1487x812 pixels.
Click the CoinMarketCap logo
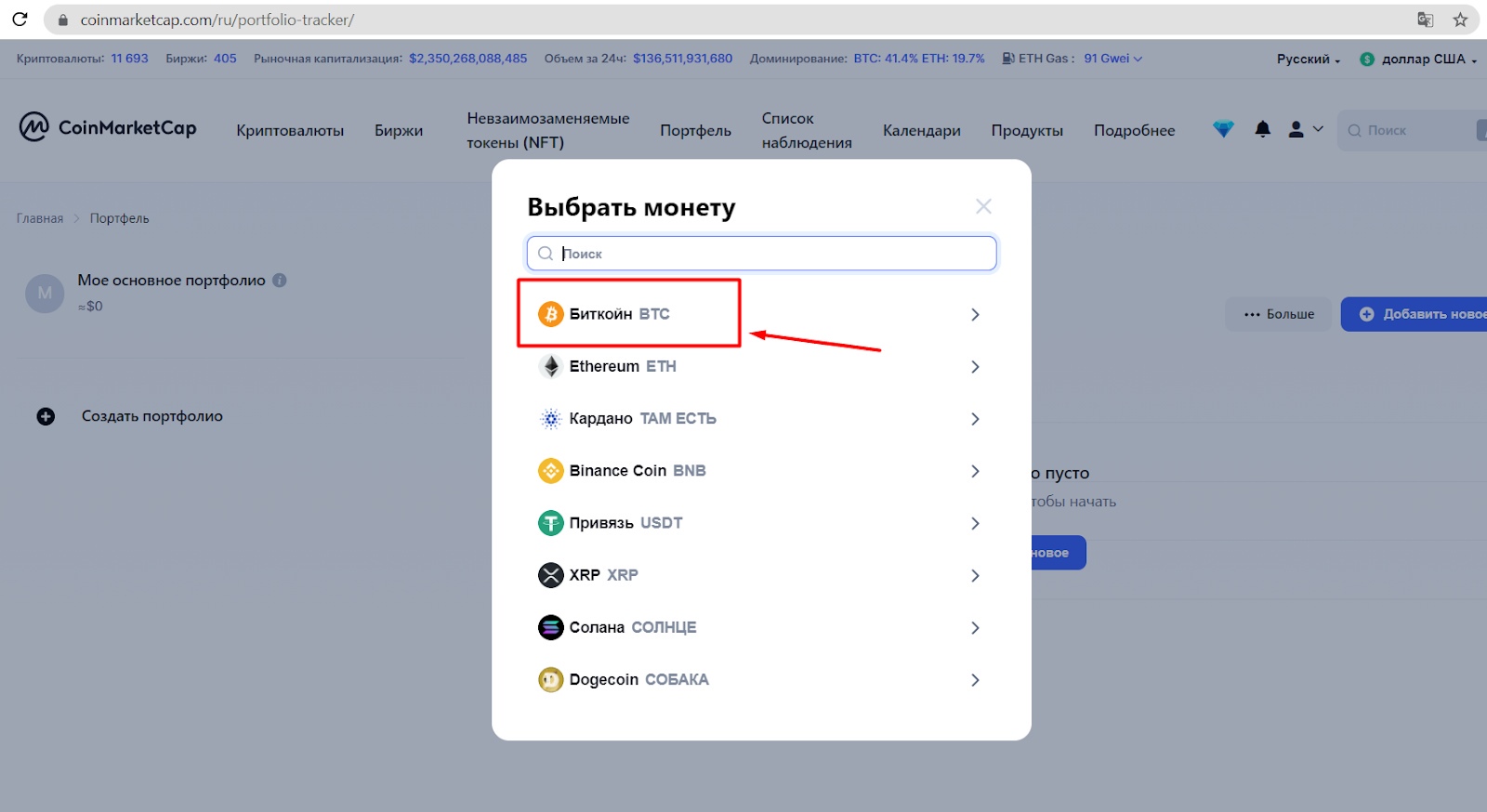point(108,127)
